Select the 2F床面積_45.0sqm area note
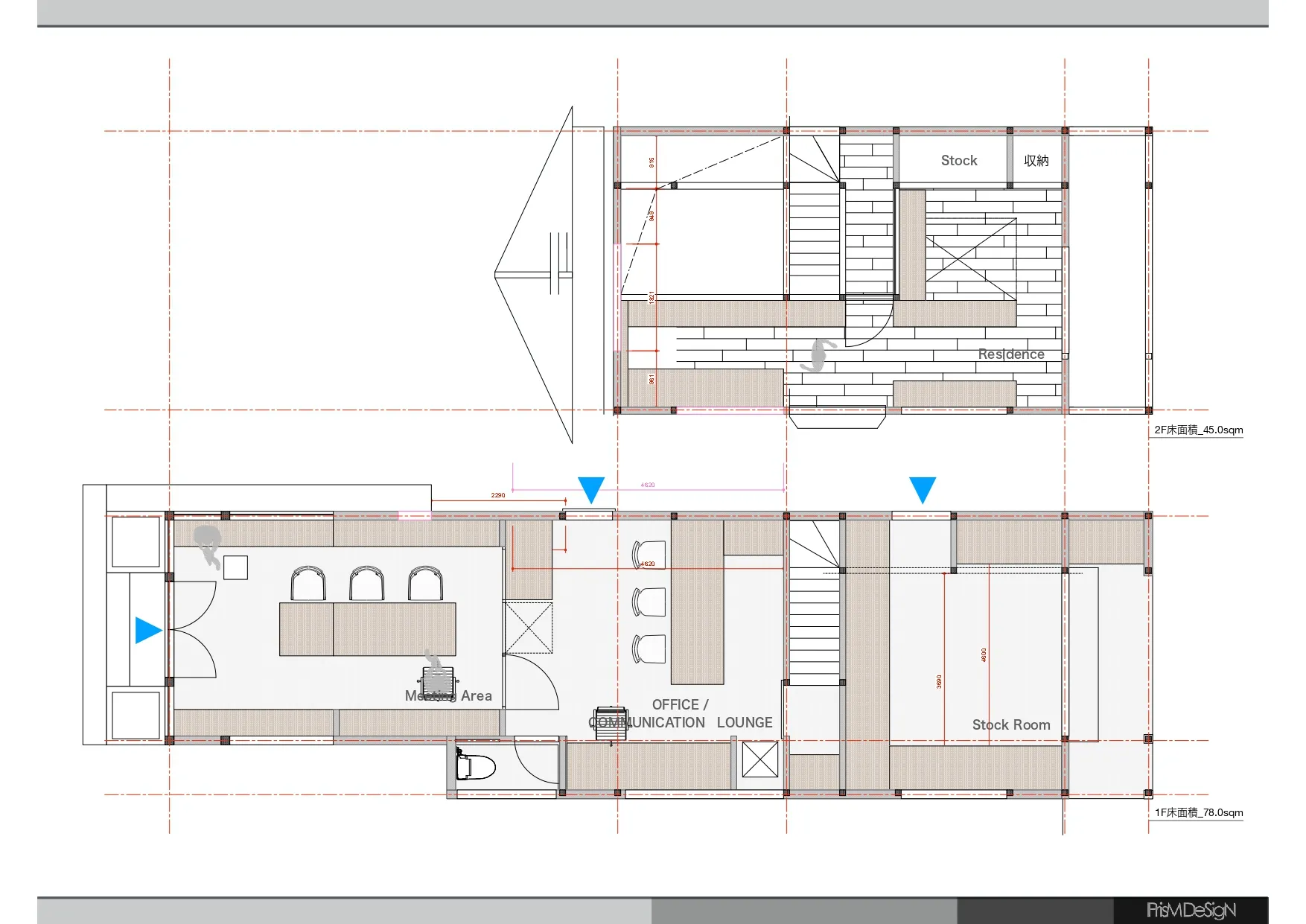 tap(1198, 430)
